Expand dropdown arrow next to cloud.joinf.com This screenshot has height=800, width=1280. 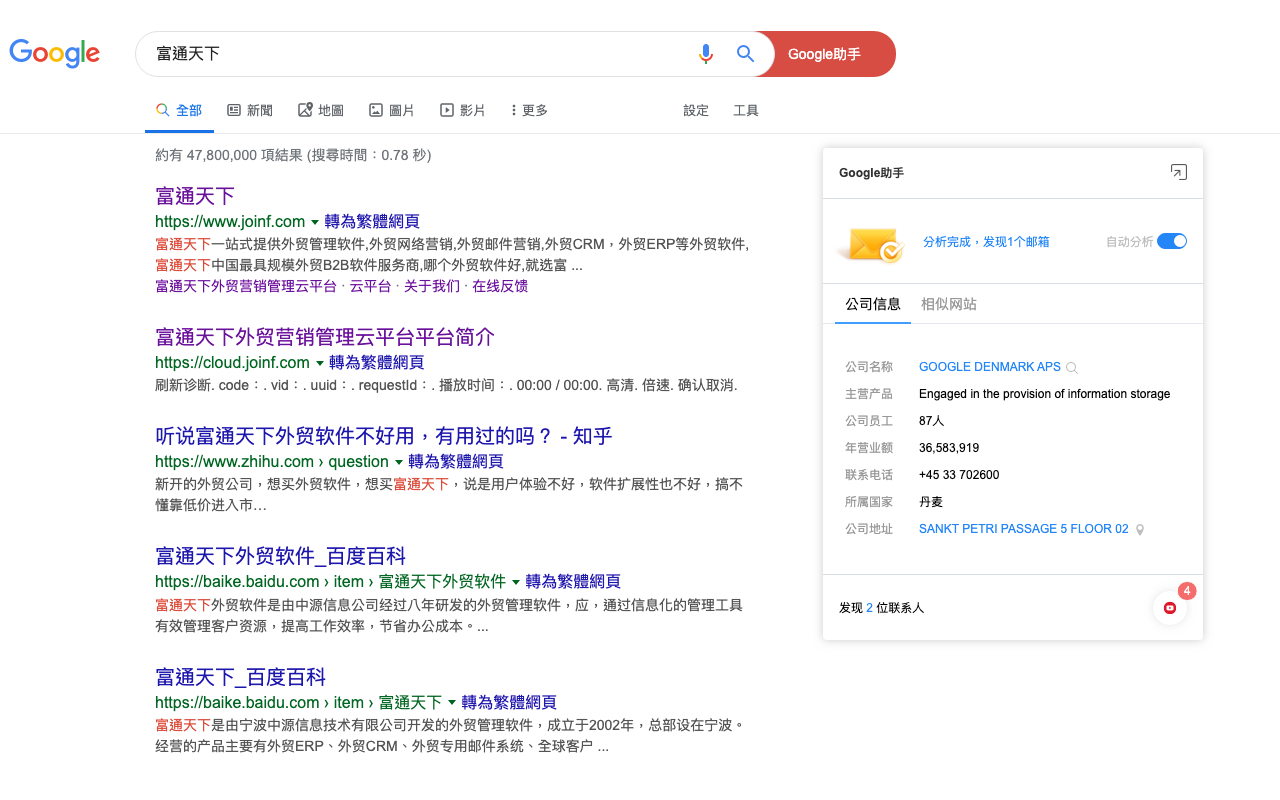[x=320, y=363]
